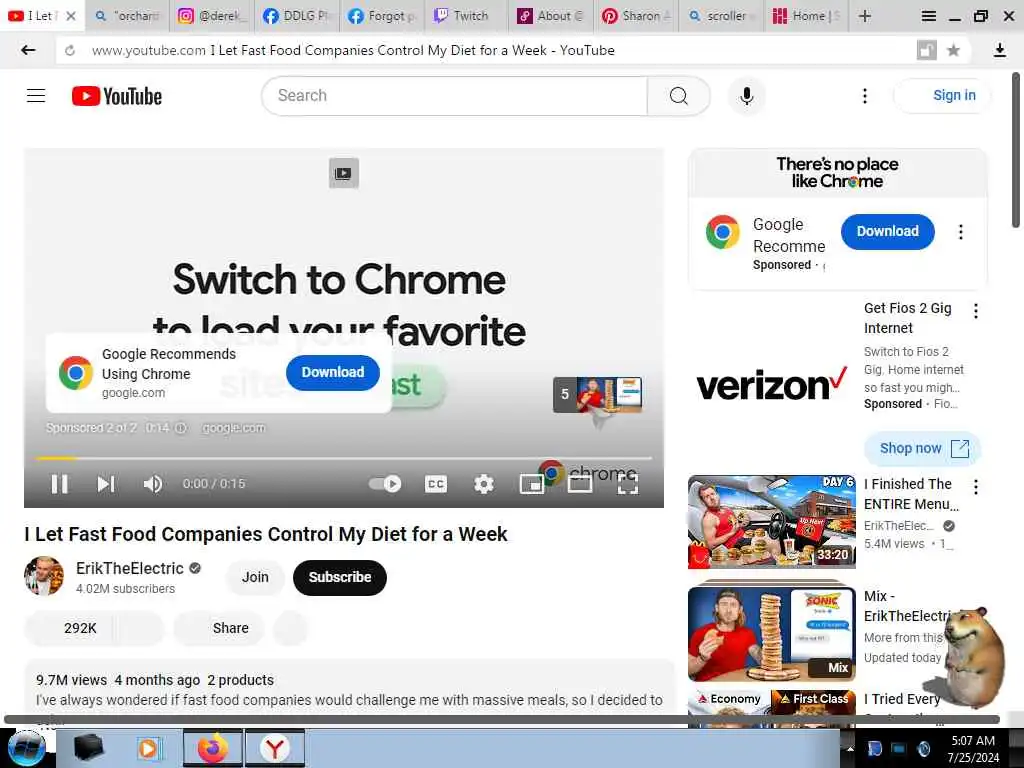The image size is (1024, 768).
Task: Switch to the About tab
Action: click(x=551, y=16)
